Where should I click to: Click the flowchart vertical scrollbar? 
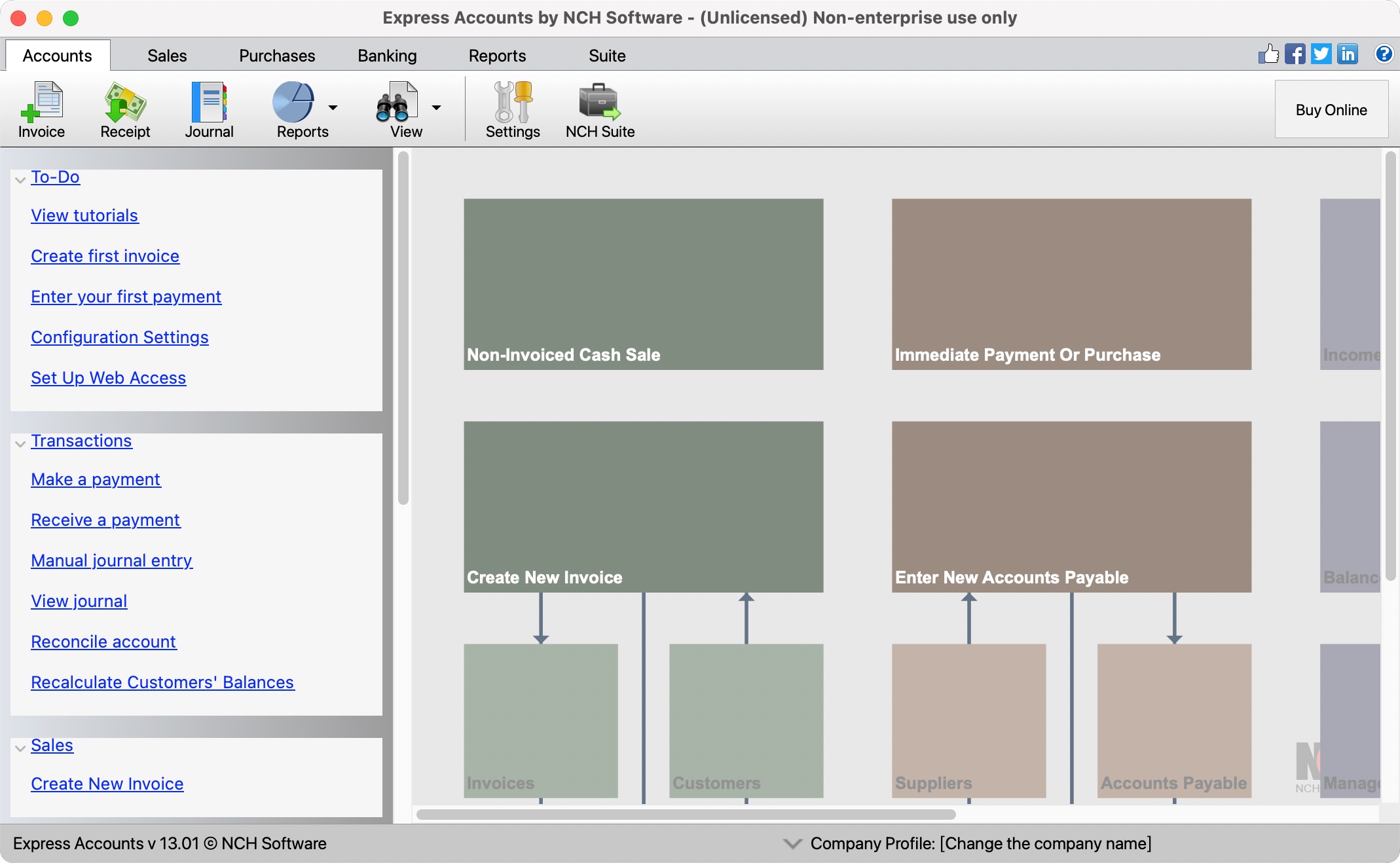(1391, 367)
